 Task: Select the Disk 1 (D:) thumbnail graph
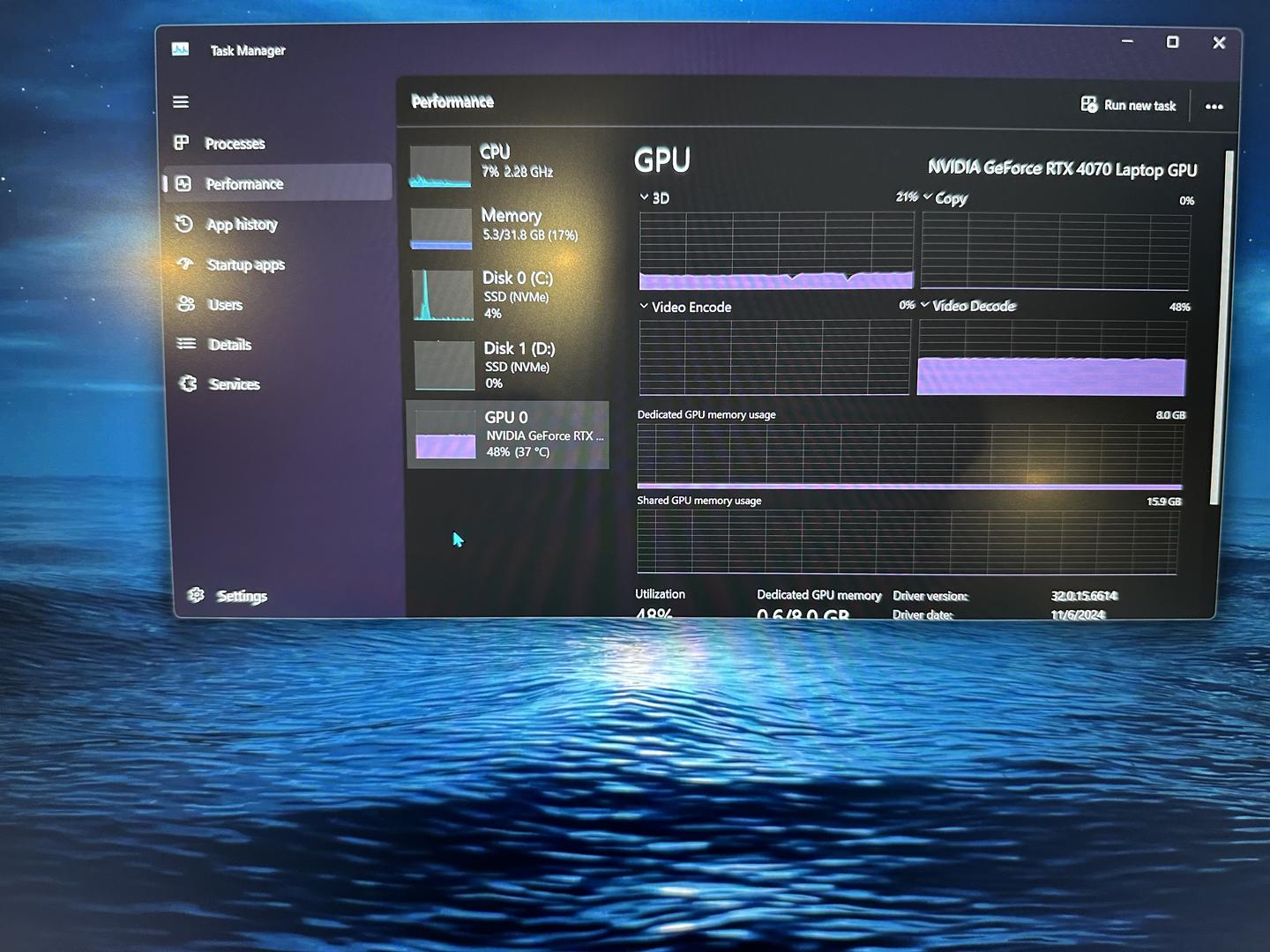[x=444, y=365]
